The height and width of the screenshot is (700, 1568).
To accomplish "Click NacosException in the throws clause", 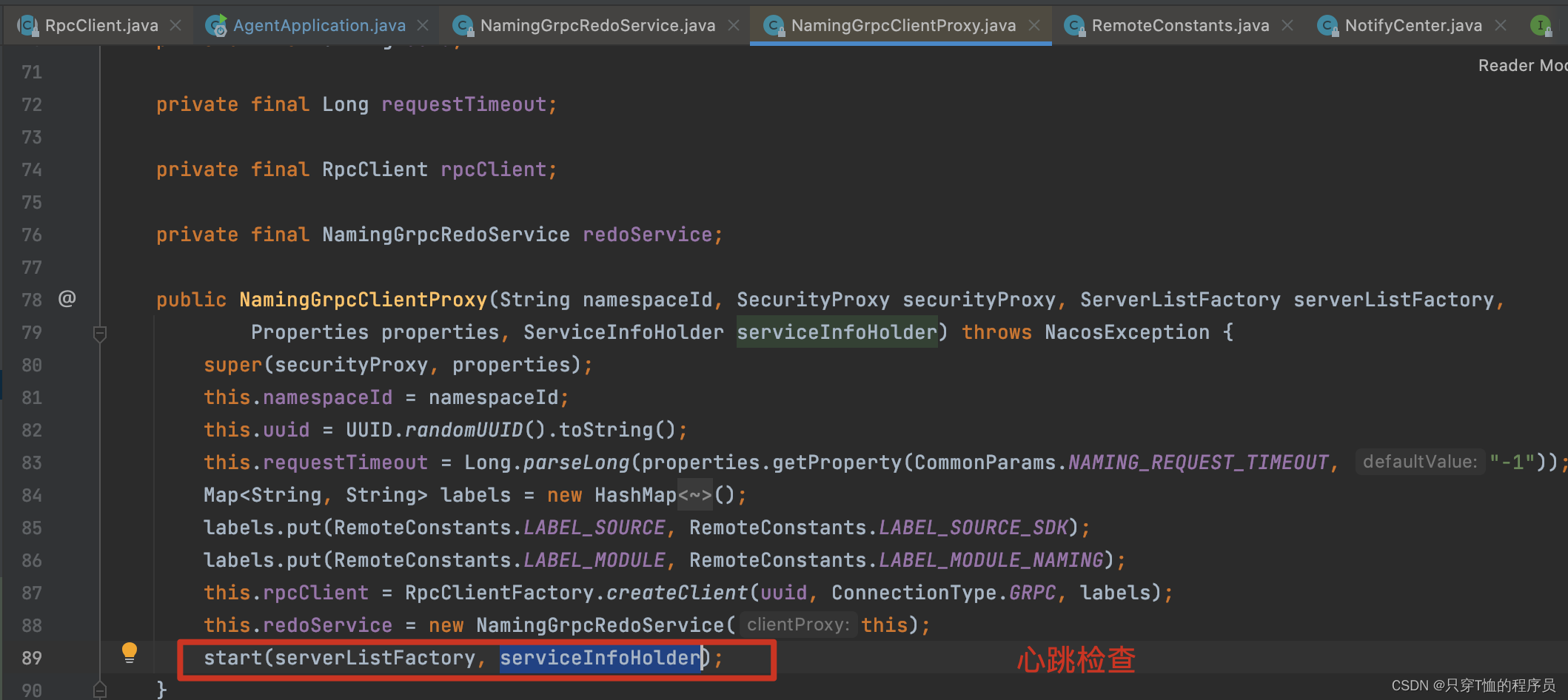I will (1127, 332).
